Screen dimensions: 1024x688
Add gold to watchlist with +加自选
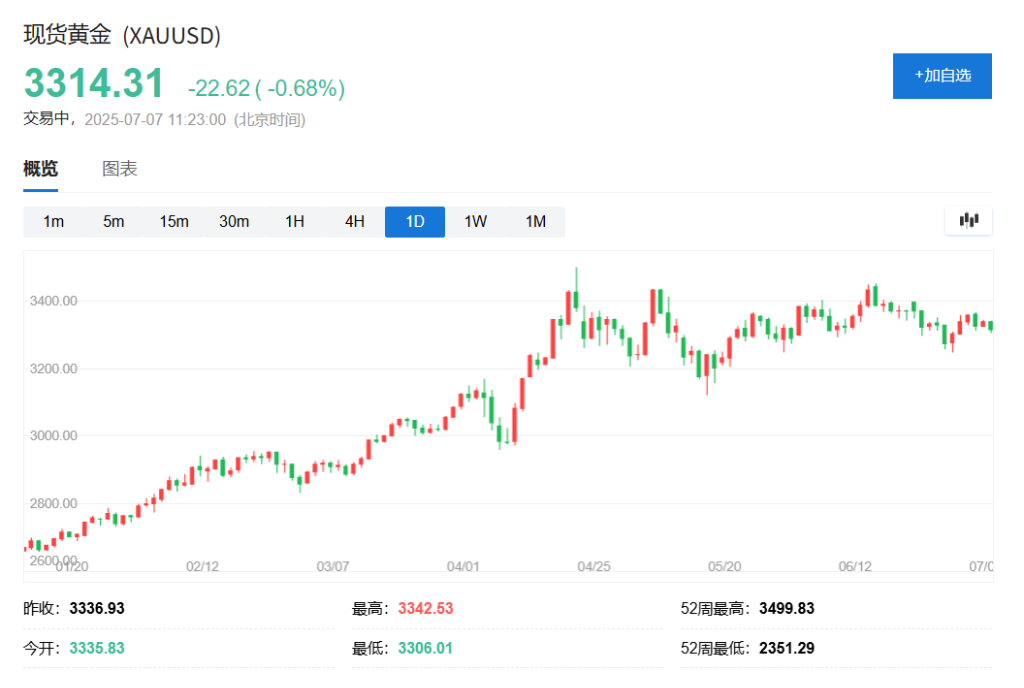point(942,76)
